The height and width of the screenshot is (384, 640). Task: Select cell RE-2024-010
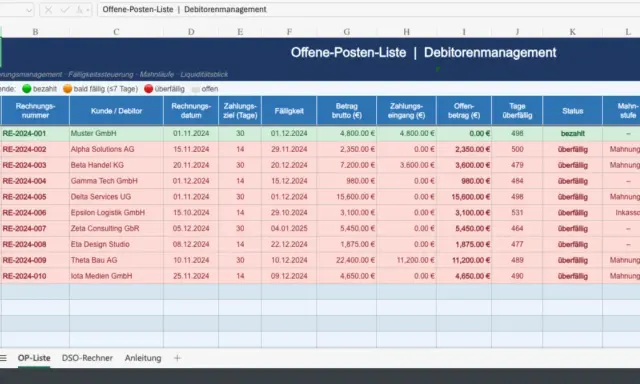[x=36, y=276]
